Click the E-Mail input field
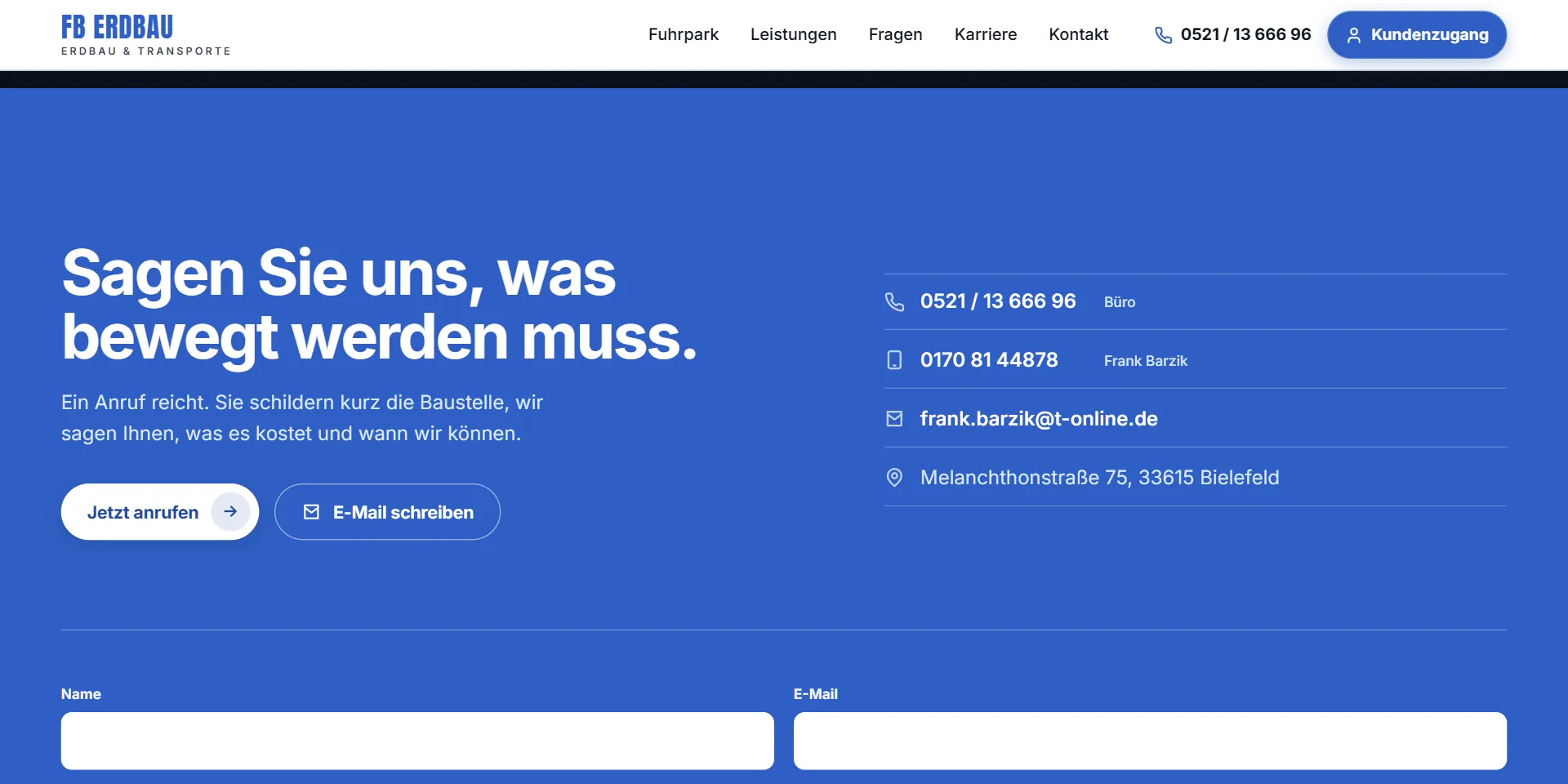Image resolution: width=1568 pixels, height=784 pixels. [x=1150, y=741]
